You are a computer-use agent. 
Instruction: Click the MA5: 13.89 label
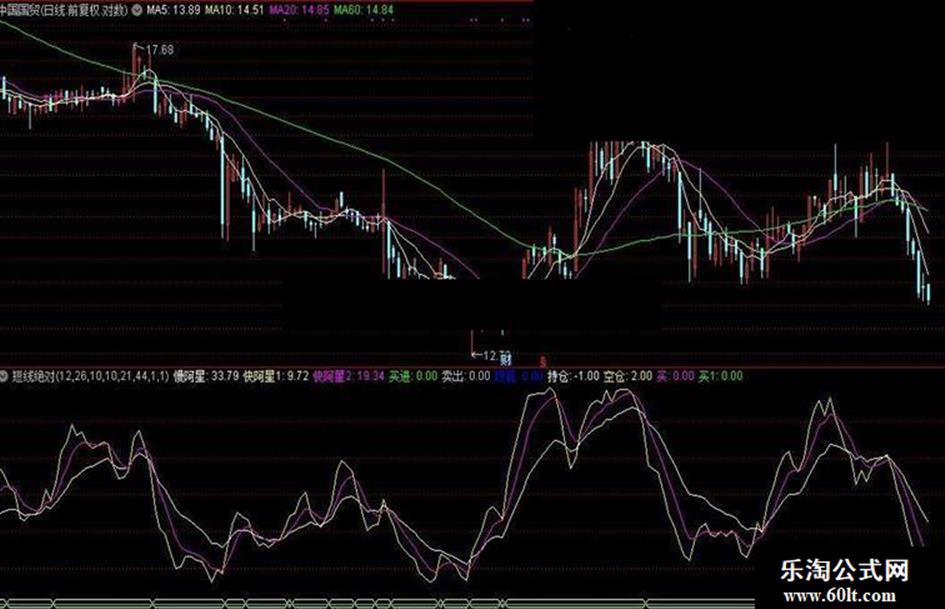coord(173,10)
